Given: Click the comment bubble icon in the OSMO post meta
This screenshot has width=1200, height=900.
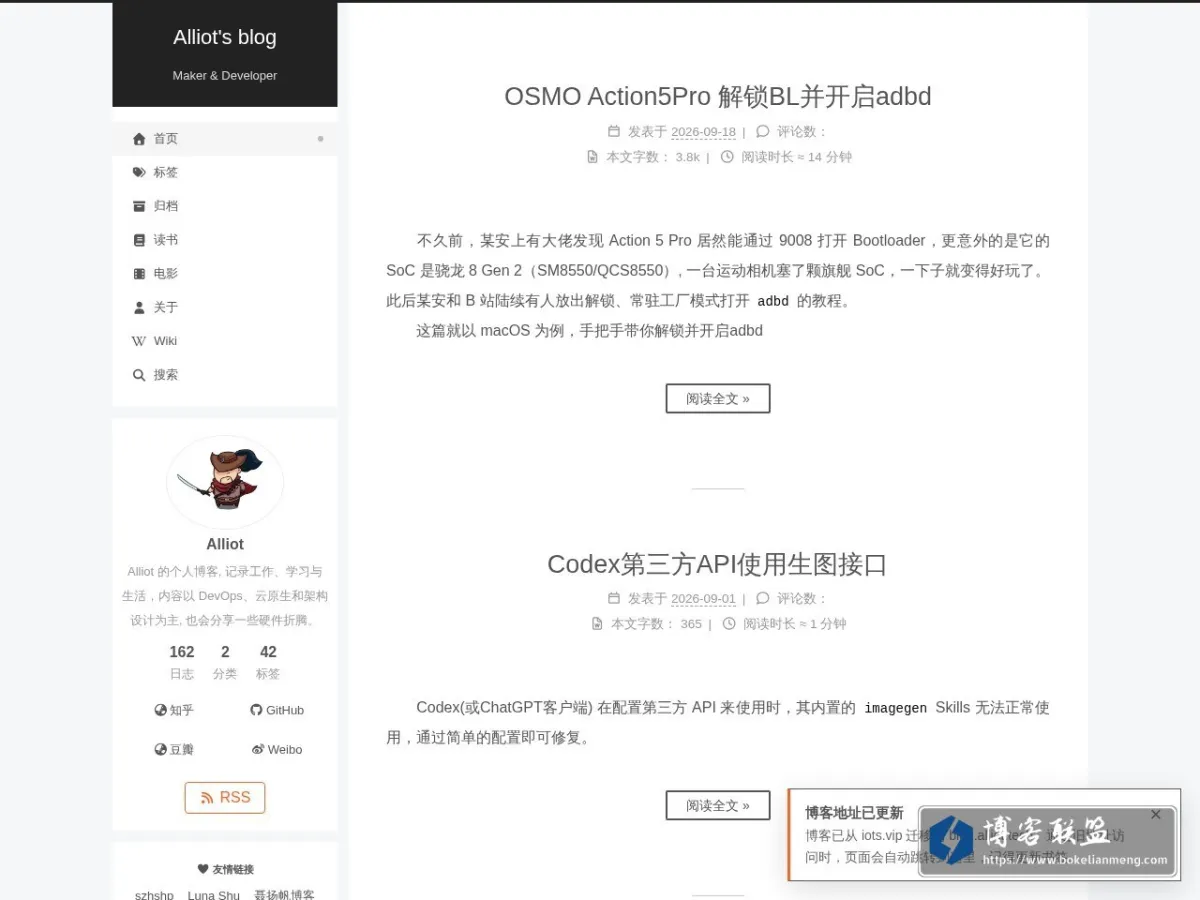Looking at the screenshot, I should 763,131.
